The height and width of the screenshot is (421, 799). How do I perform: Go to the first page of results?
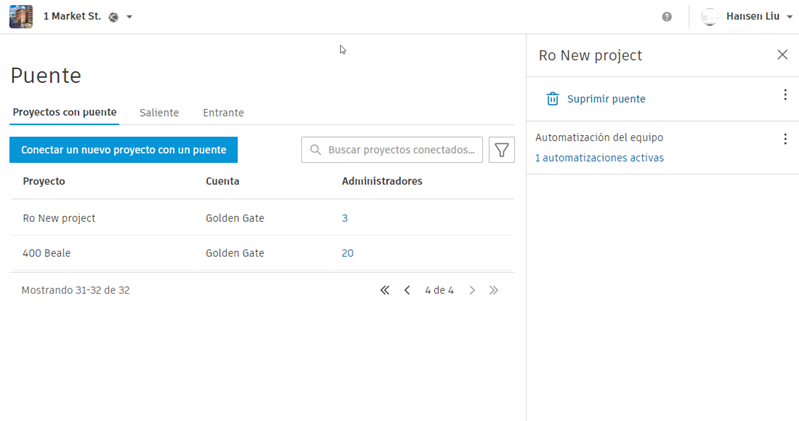click(385, 290)
